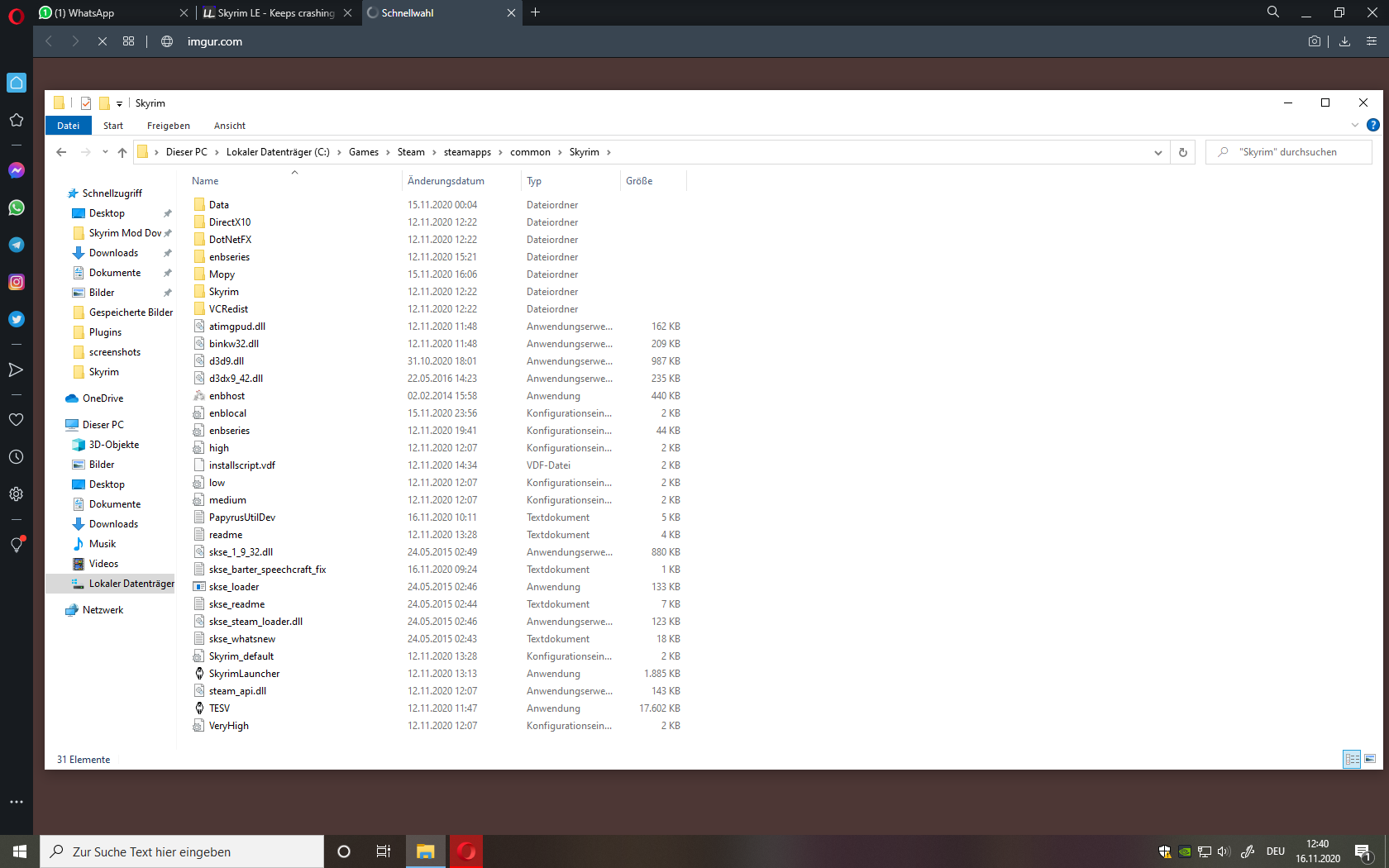The image size is (1389, 868).
Task: Select Netzwerk in navigation pane
Action: pyautogui.click(x=103, y=610)
